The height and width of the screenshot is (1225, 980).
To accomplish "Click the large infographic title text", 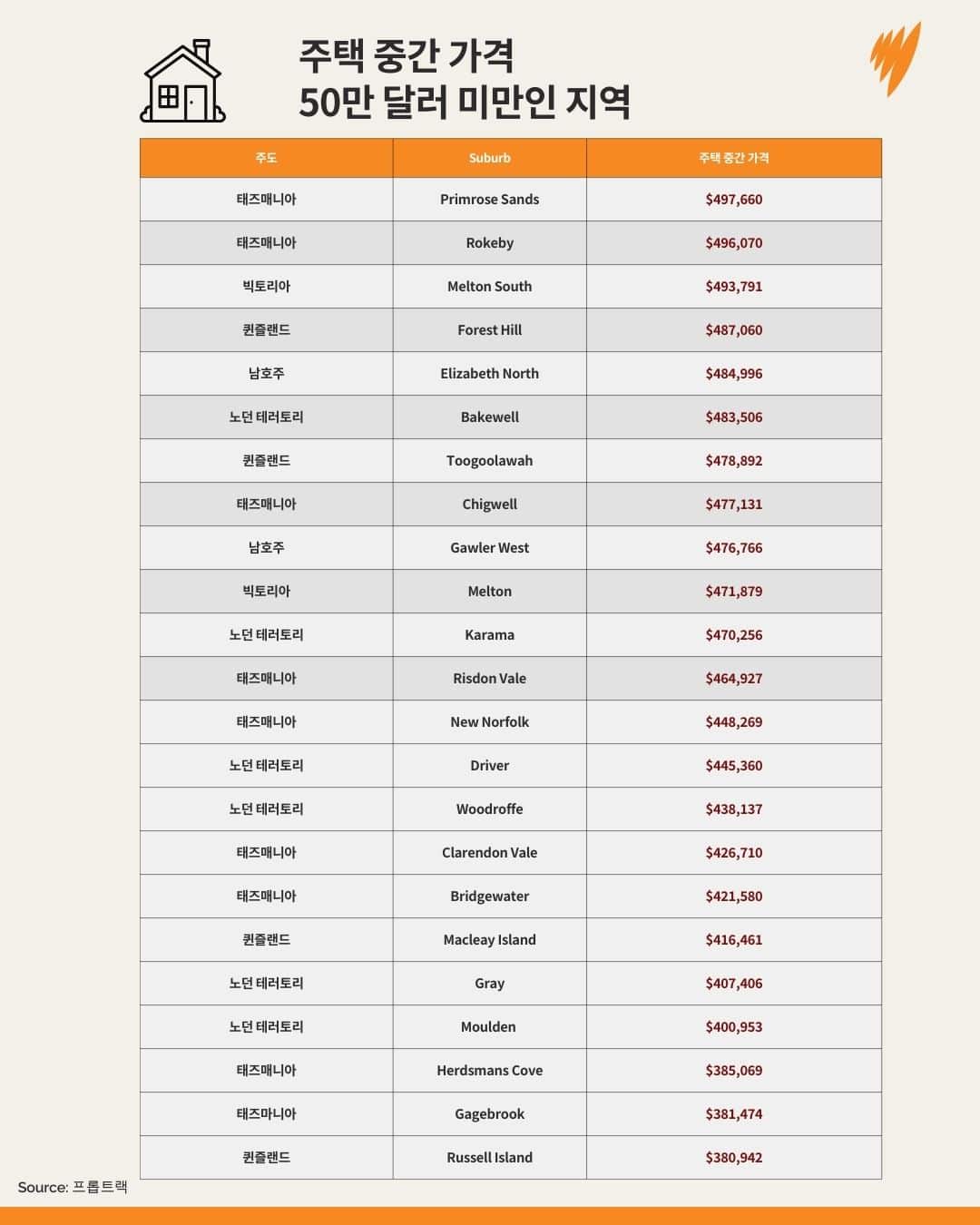I will point(464,79).
